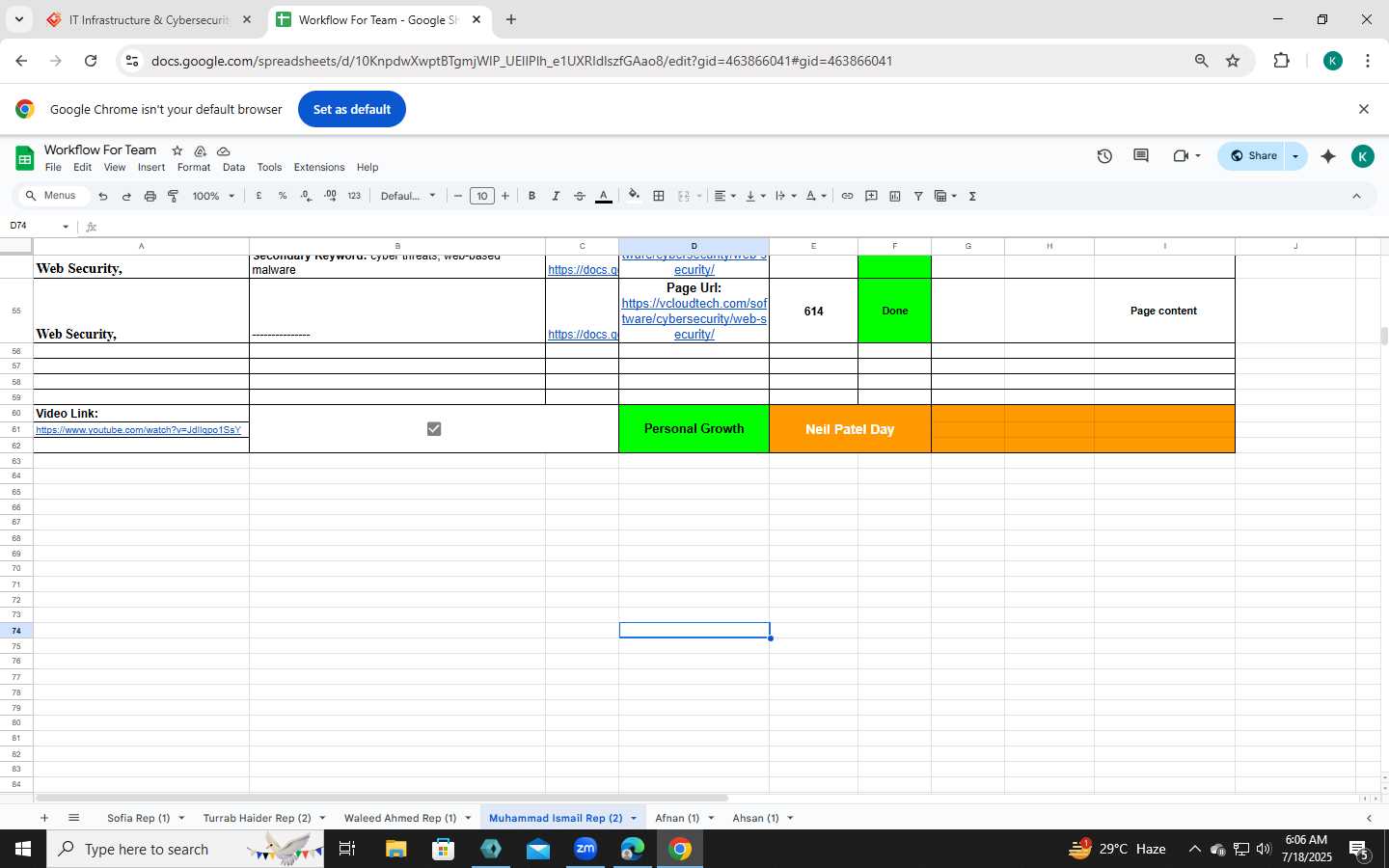Add a new sheet with plus button
The height and width of the screenshot is (868, 1389).
click(x=44, y=818)
